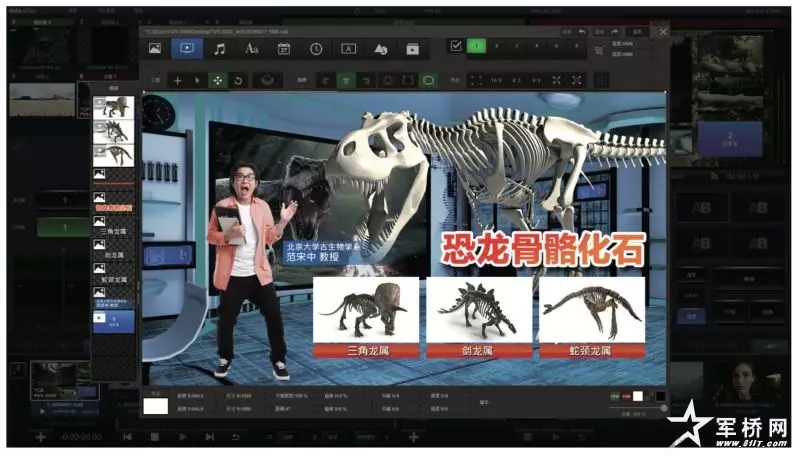Select the shapes tool icon
The width and height of the screenshot is (800, 456).
click(x=381, y=48)
